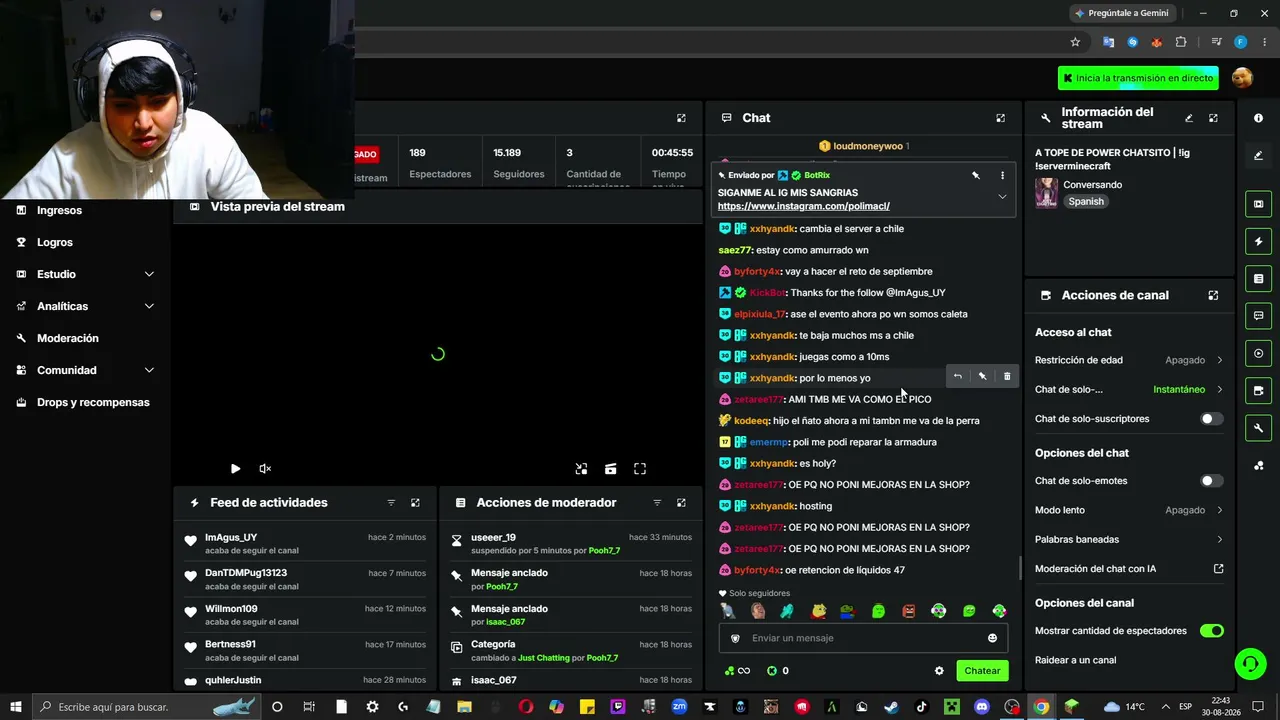Bookmark this page with the star icon
The image size is (1280, 720).
[1075, 42]
